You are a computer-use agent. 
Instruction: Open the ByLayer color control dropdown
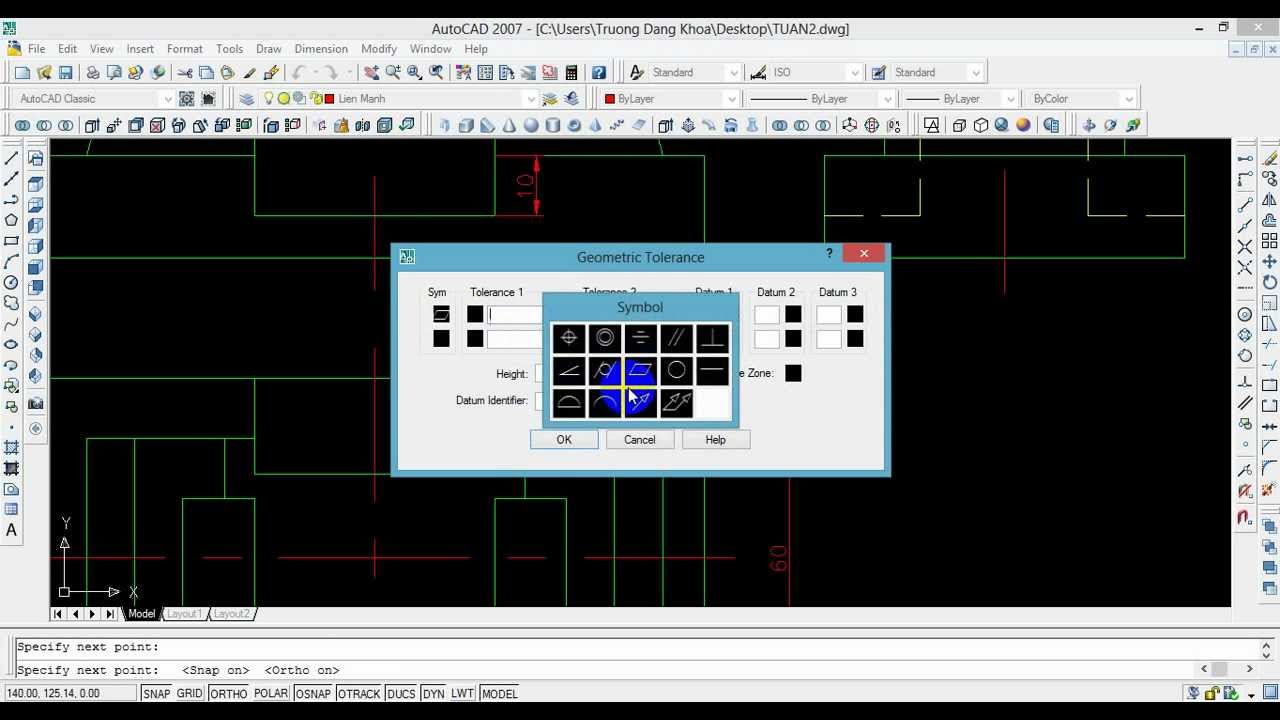(x=731, y=98)
